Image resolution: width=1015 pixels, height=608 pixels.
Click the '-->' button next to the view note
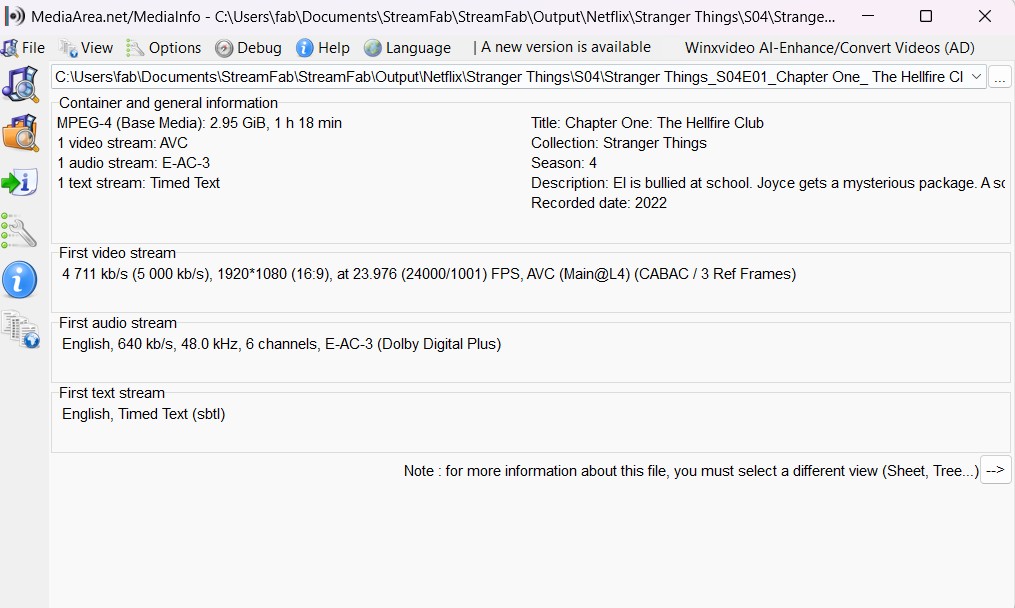point(996,470)
